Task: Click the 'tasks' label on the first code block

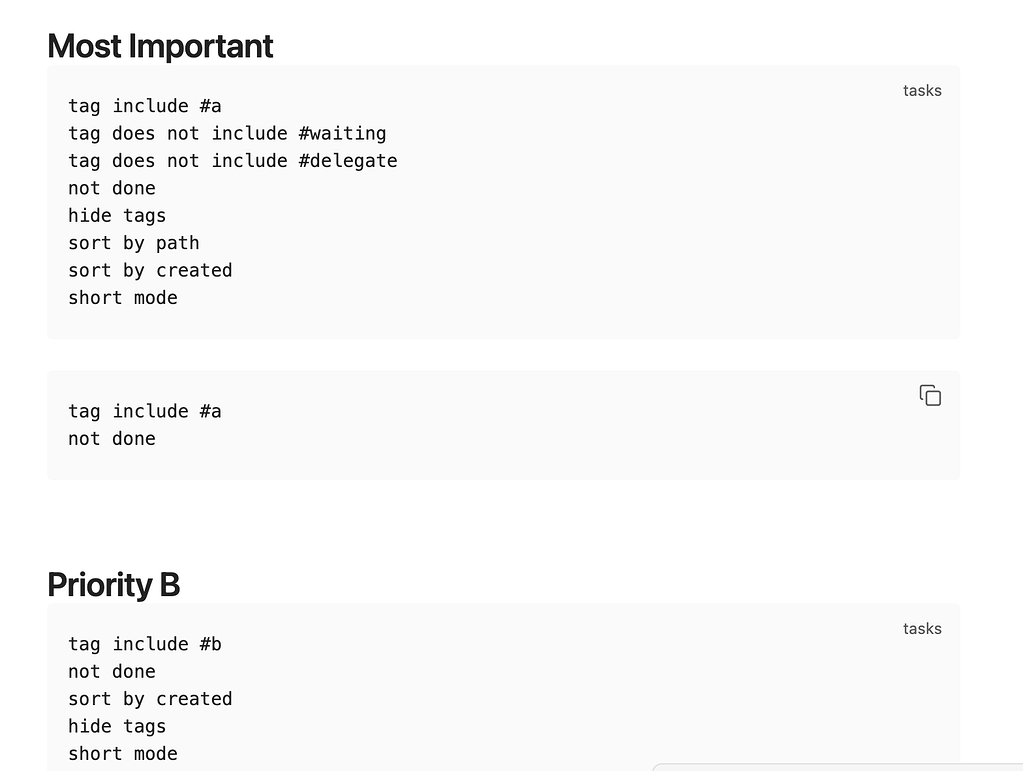Action: click(921, 90)
